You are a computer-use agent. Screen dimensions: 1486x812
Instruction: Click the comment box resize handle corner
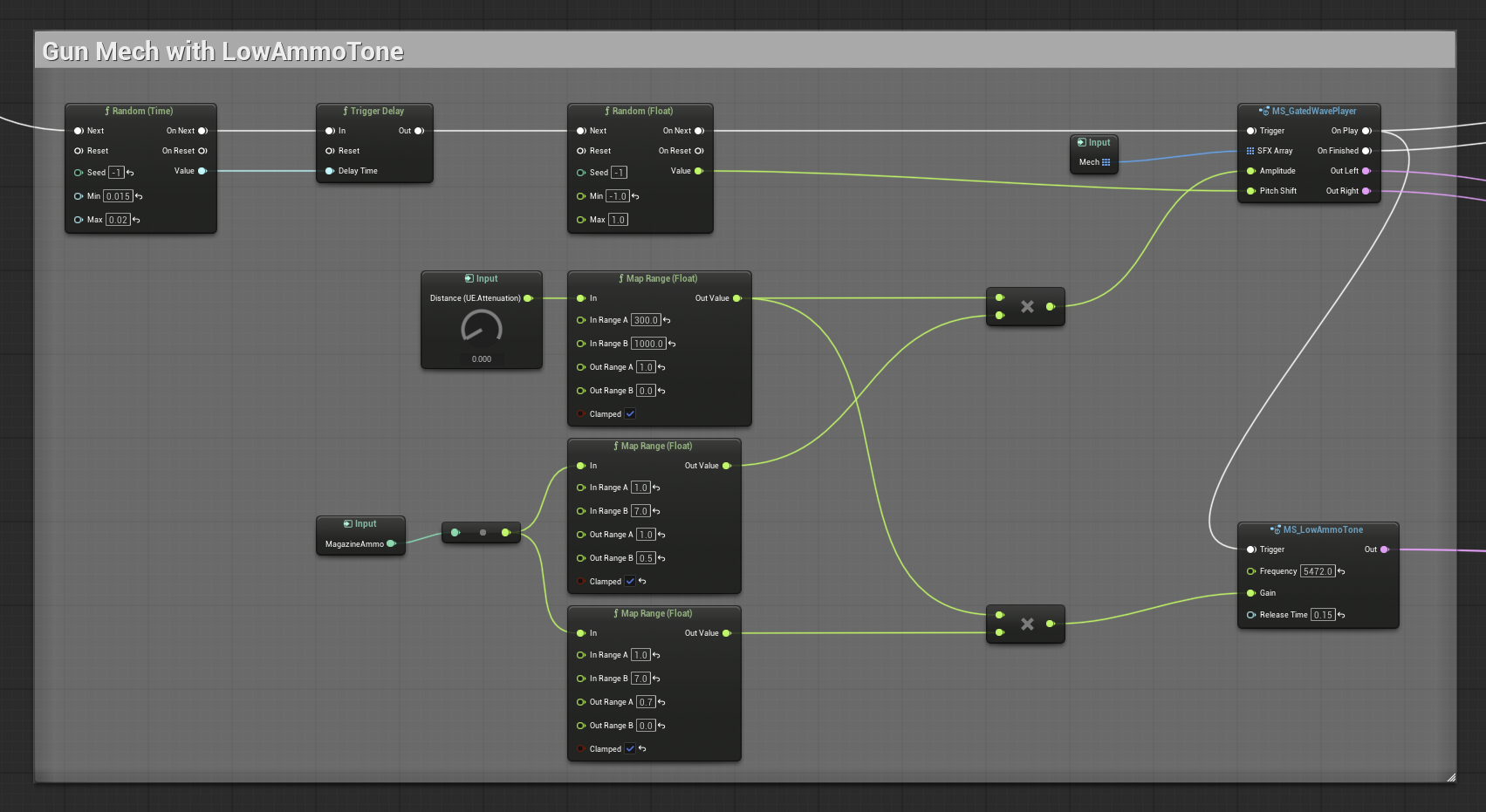pyautogui.click(x=1450, y=776)
